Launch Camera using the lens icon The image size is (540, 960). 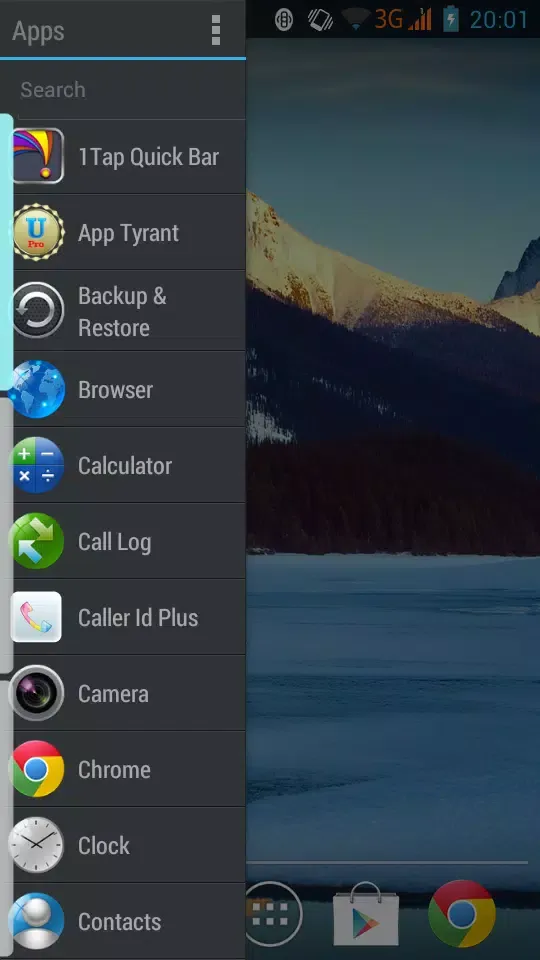pyautogui.click(x=37, y=693)
